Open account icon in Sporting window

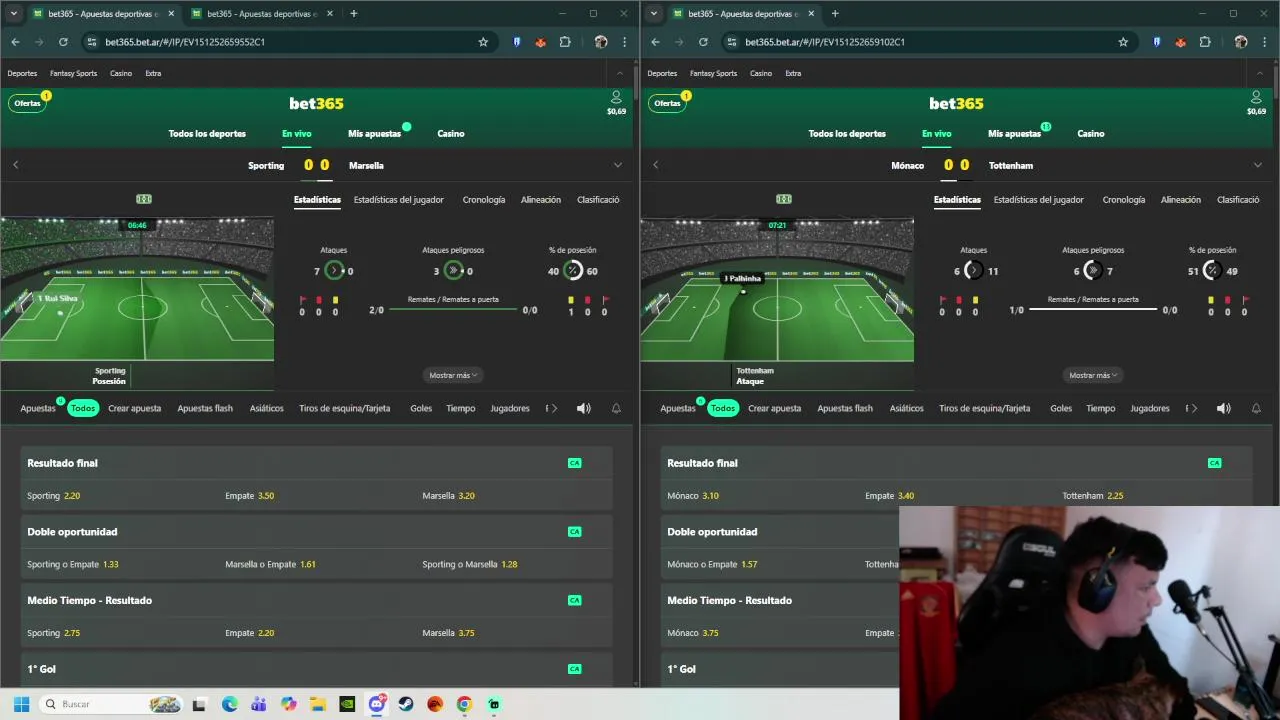click(616, 97)
